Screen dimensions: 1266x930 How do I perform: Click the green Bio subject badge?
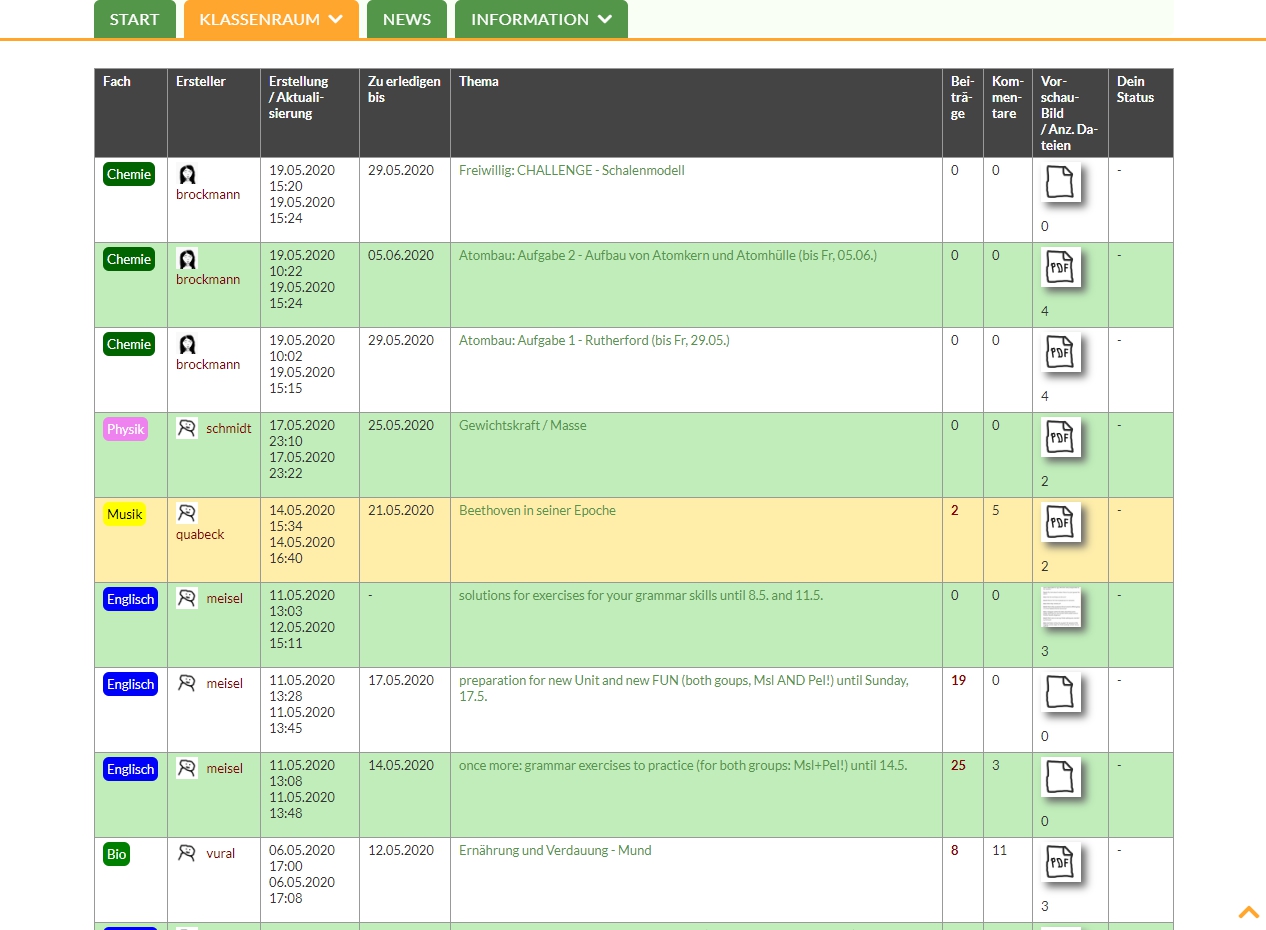coord(117,854)
